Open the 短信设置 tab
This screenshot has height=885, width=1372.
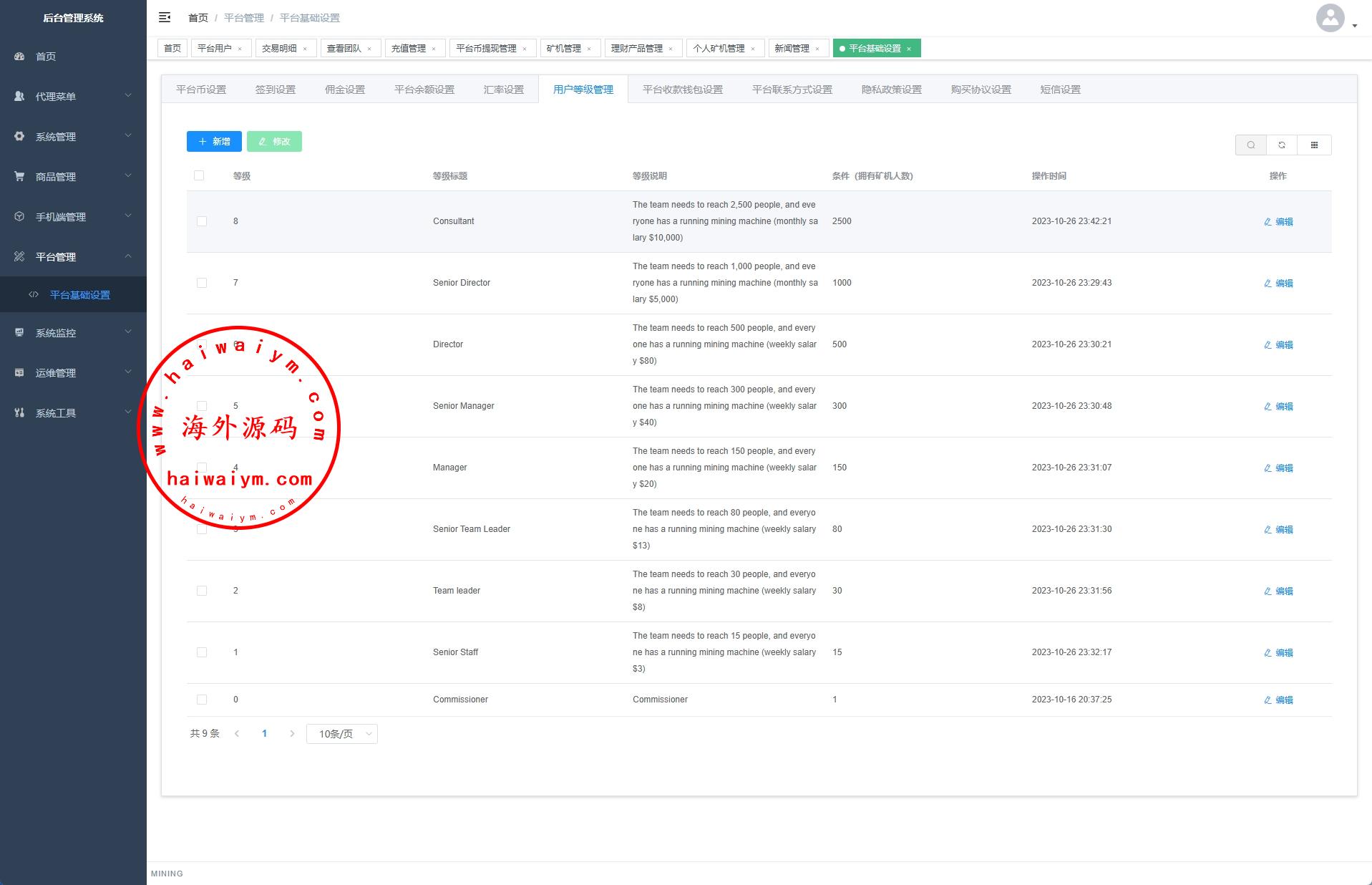click(1060, 90)
